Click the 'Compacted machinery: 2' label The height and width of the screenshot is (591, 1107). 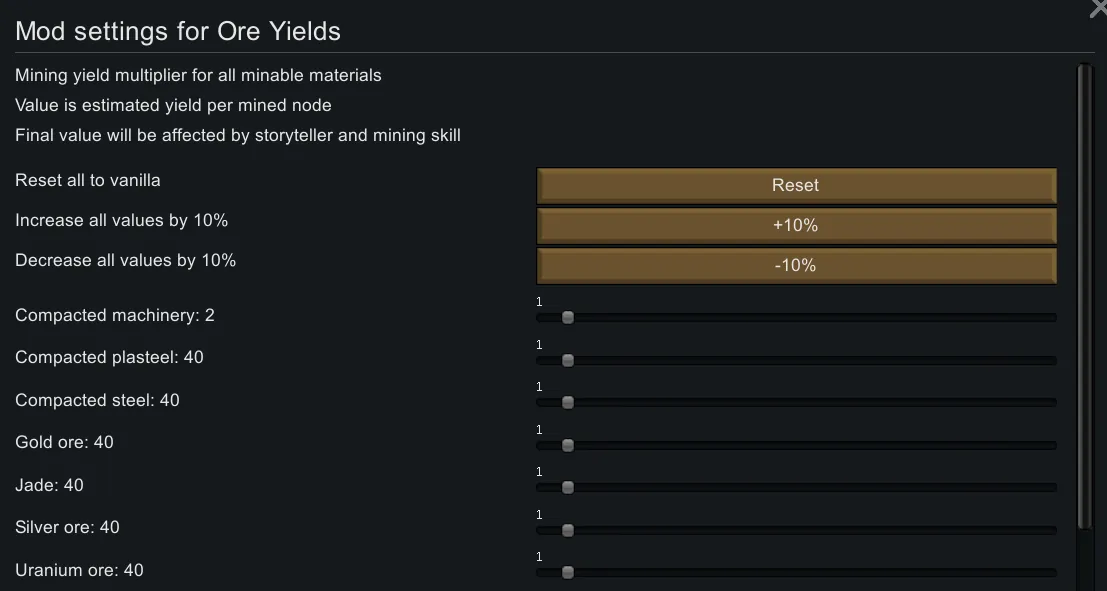tap(115, 315)
